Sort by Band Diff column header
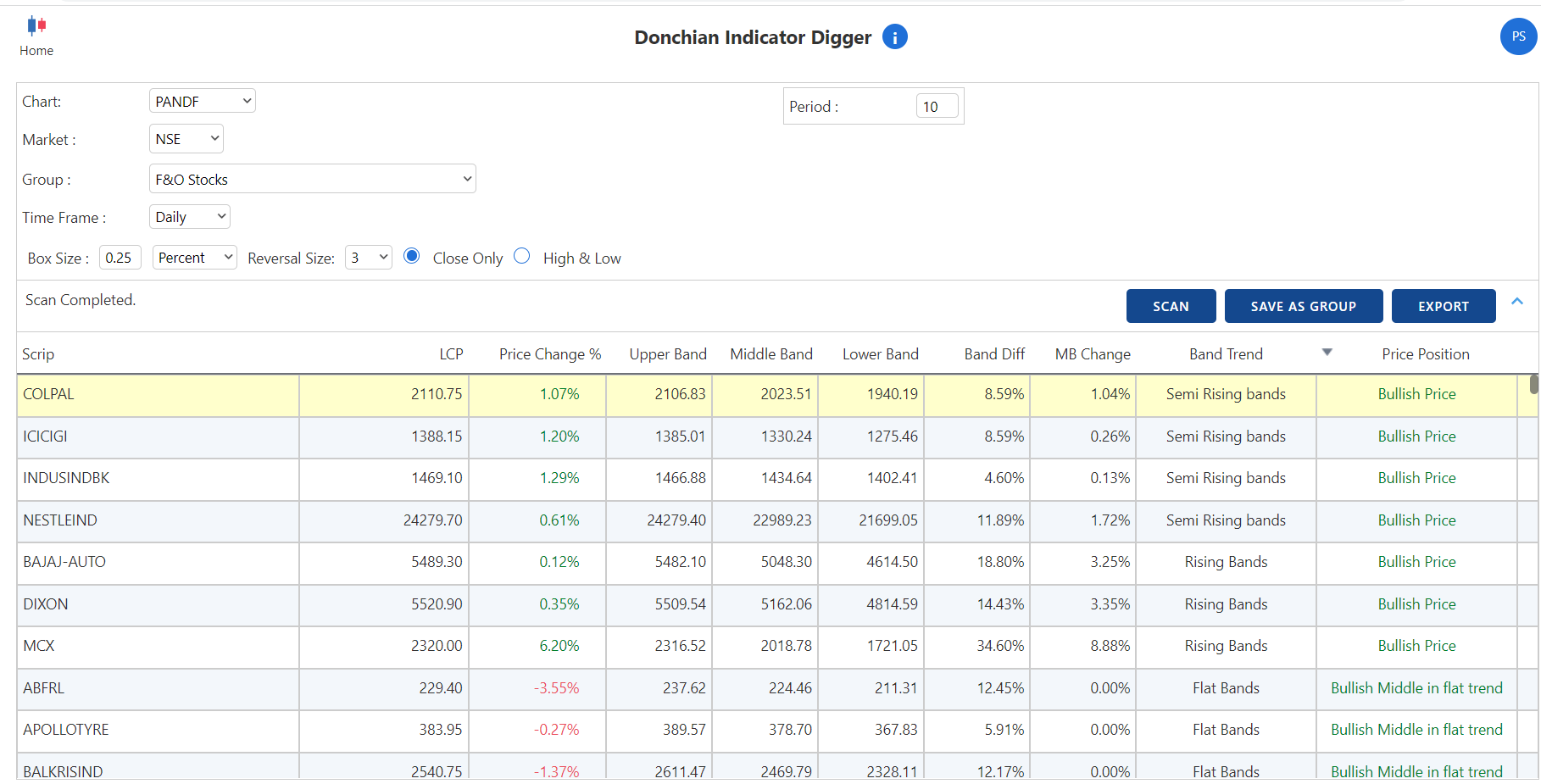Screen dimensions: 1541x784 coord(994,354)
